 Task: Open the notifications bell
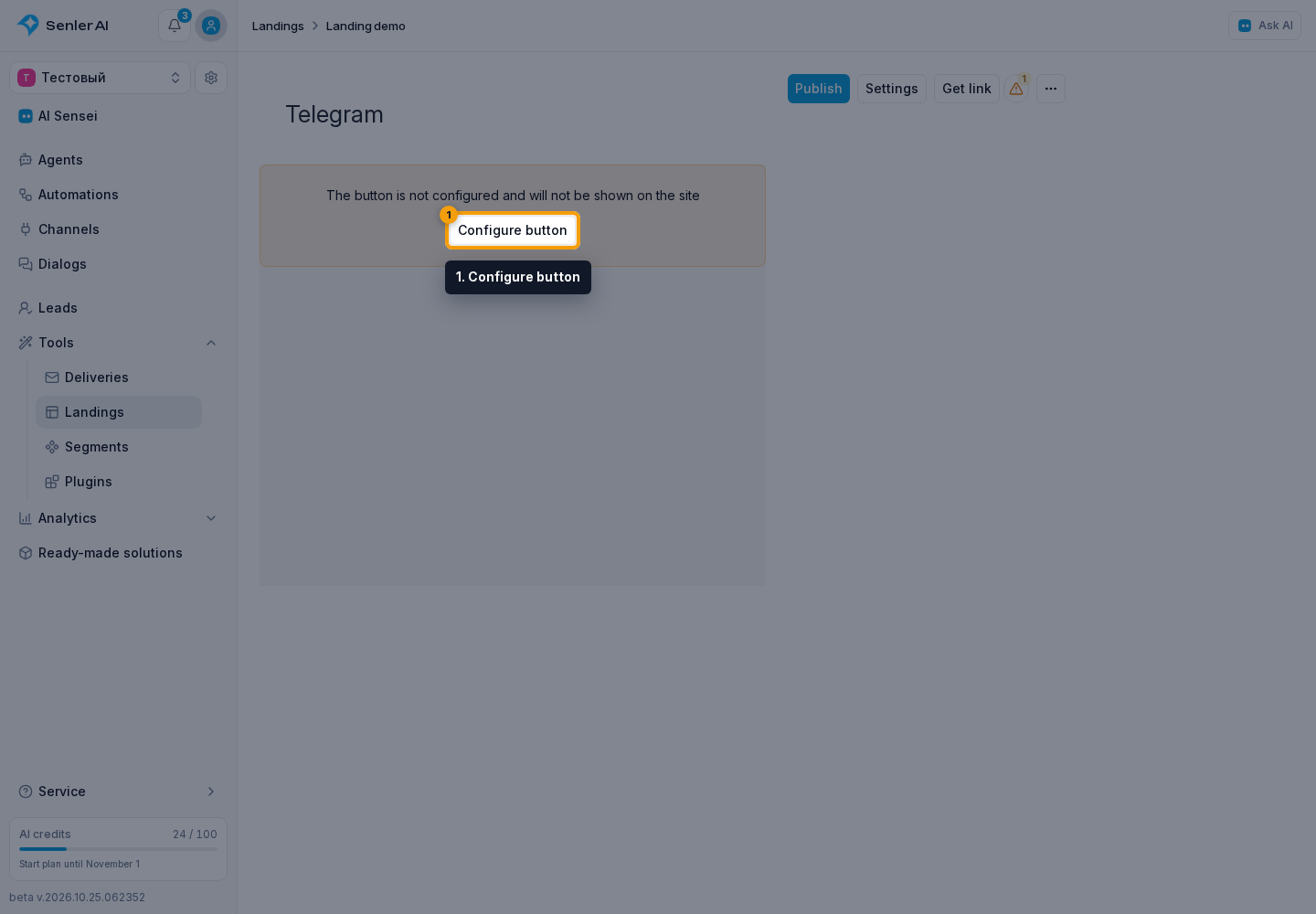click(x=175, y=26)
